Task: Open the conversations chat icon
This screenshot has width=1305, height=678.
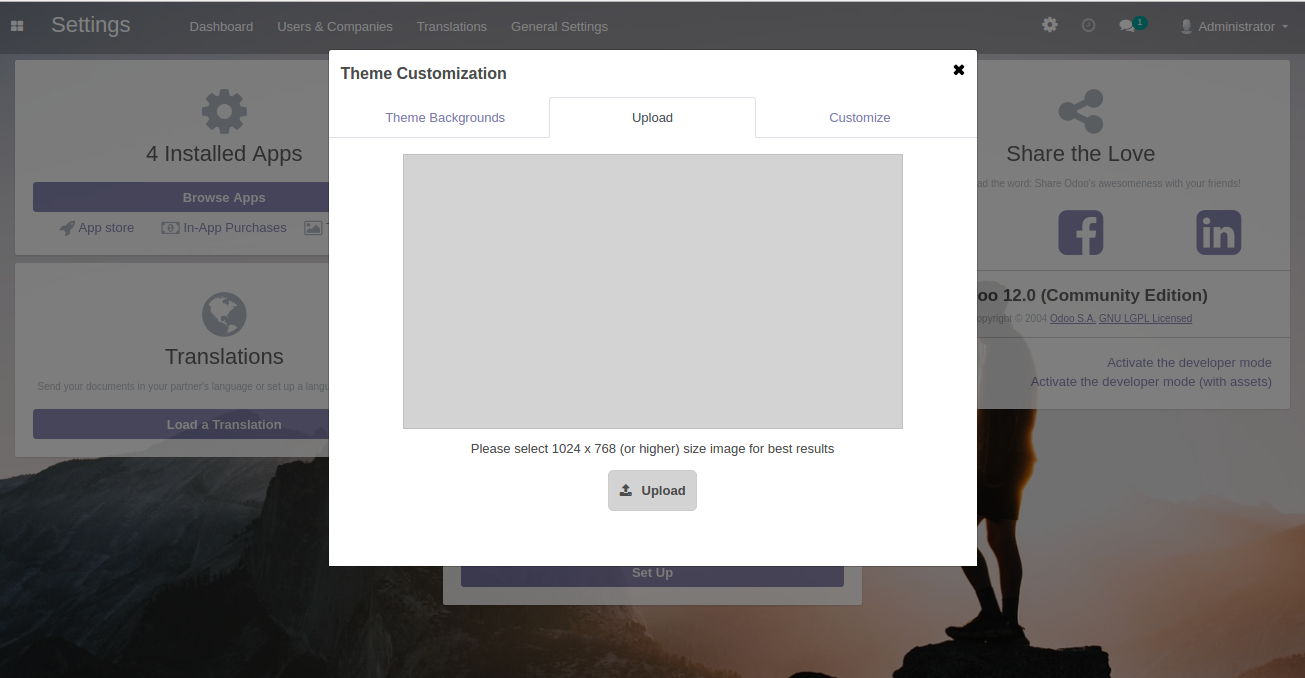Action: pyautogui.click(x=1127, y=26)
